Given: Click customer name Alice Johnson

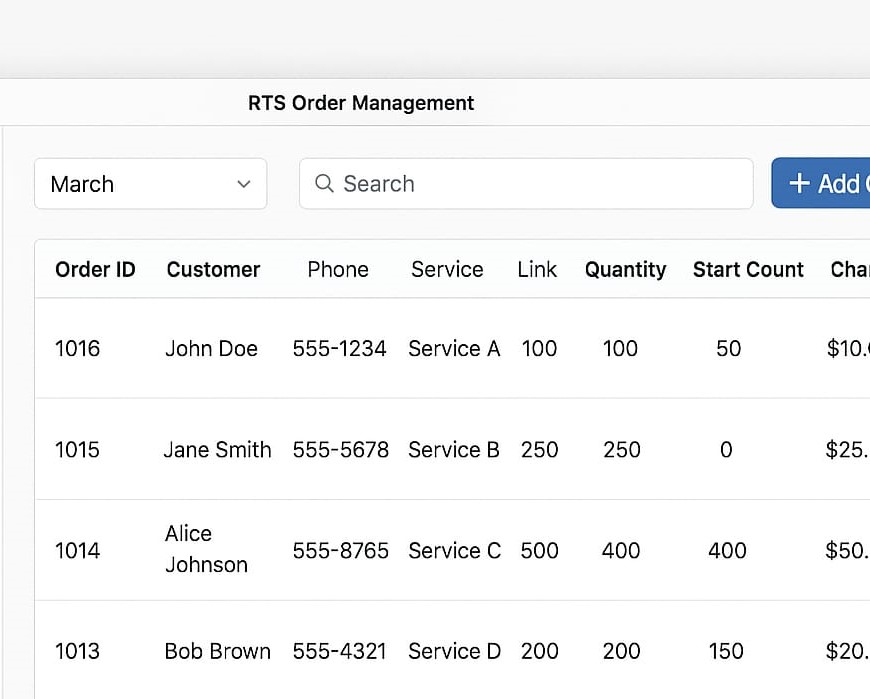Looking at the screenshot, I should [206, 549].
